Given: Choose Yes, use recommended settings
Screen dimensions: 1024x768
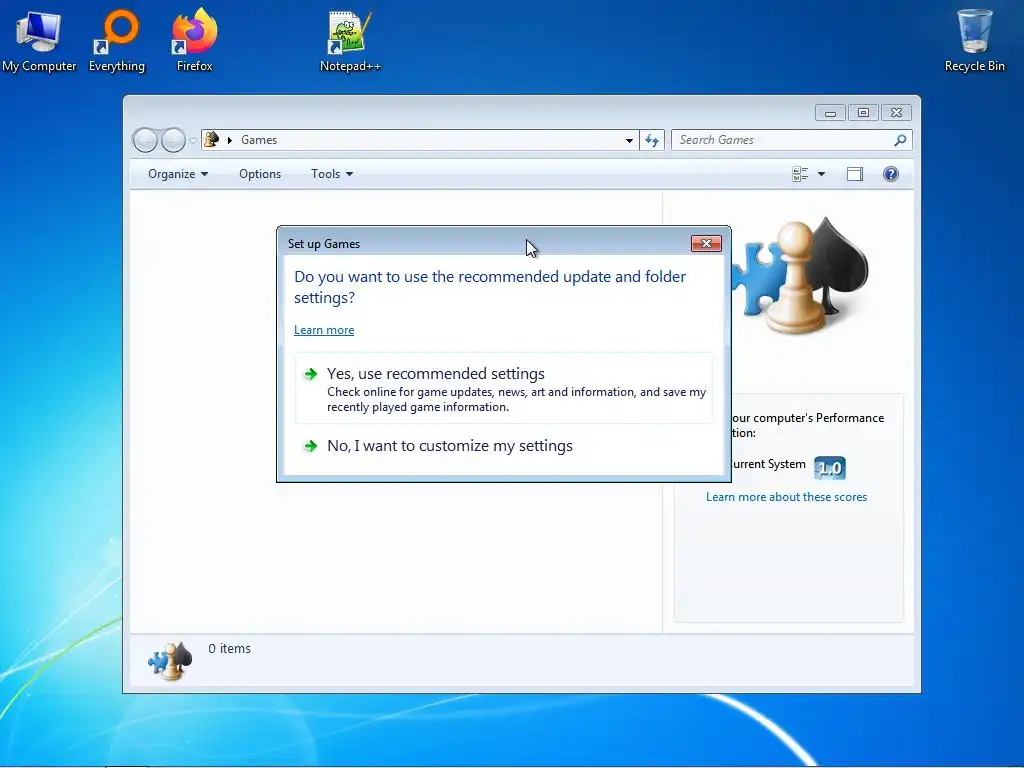Looking at the screenshot, I should [504, 389].
